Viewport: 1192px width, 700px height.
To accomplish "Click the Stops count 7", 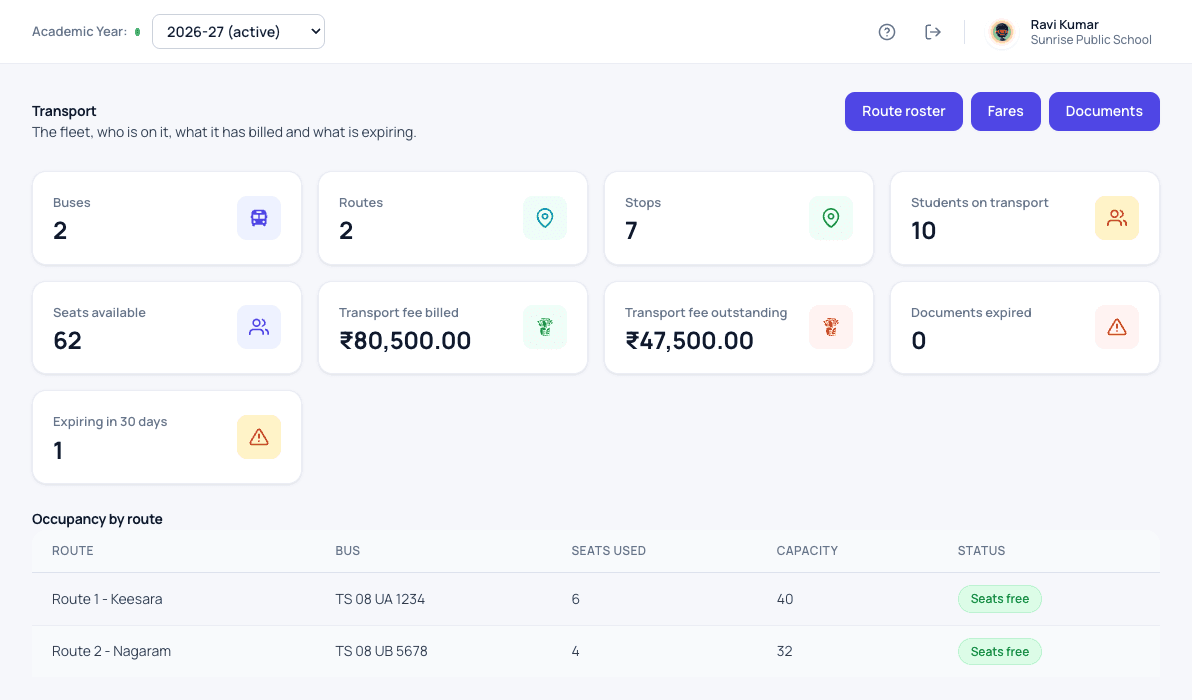I will 632,231.
